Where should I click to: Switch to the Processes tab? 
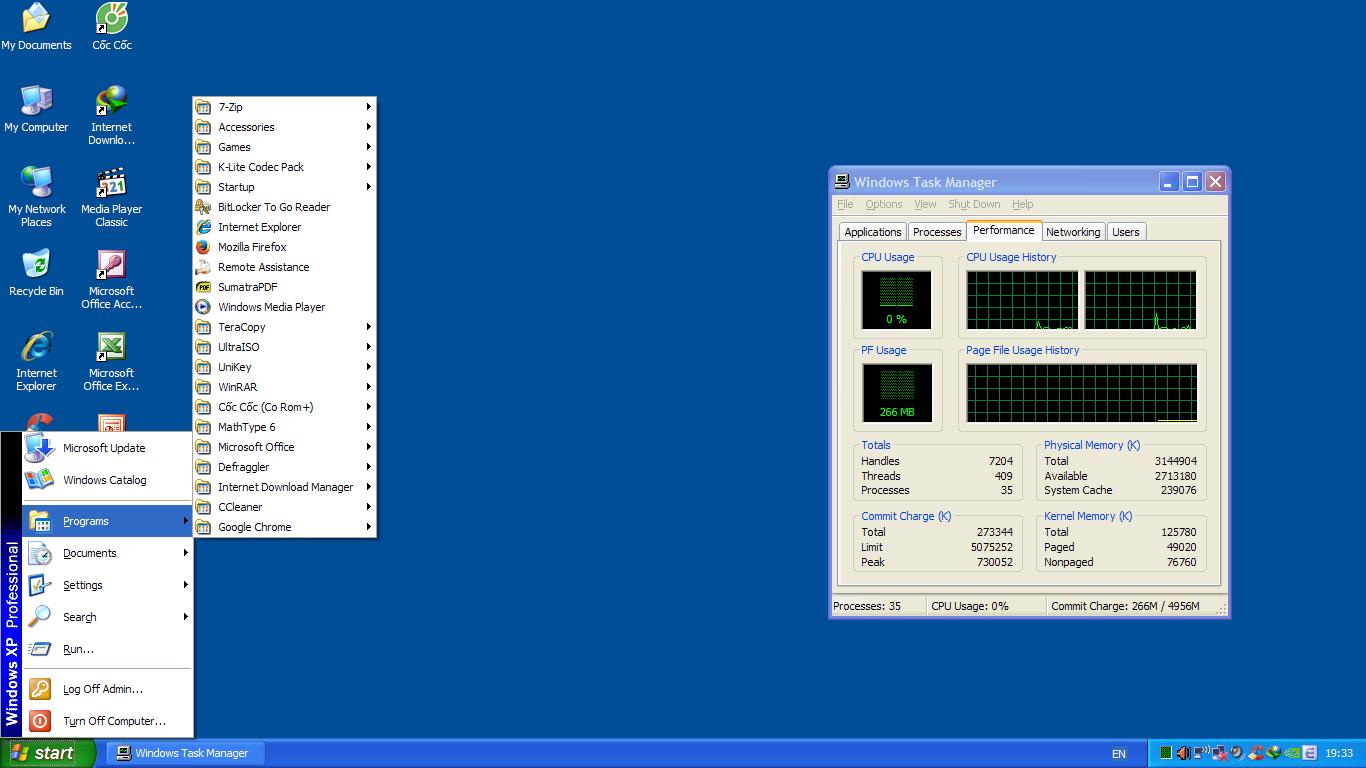pyautogui.click(x=937, y=232)
